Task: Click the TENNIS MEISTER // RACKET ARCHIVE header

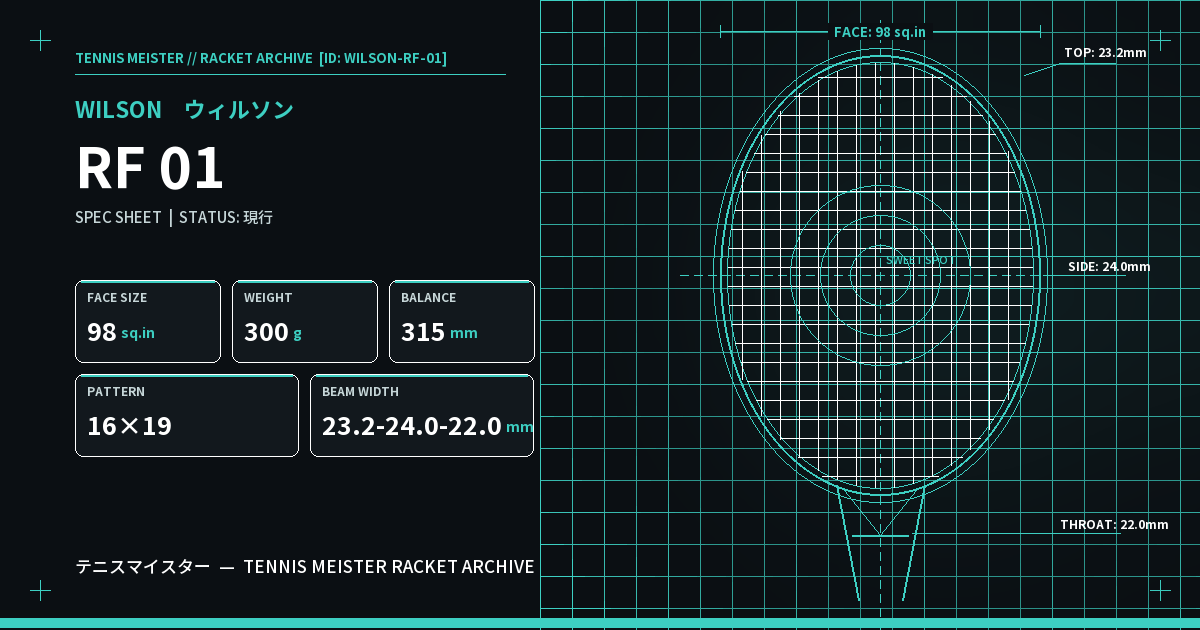Action: coord(194,58)
